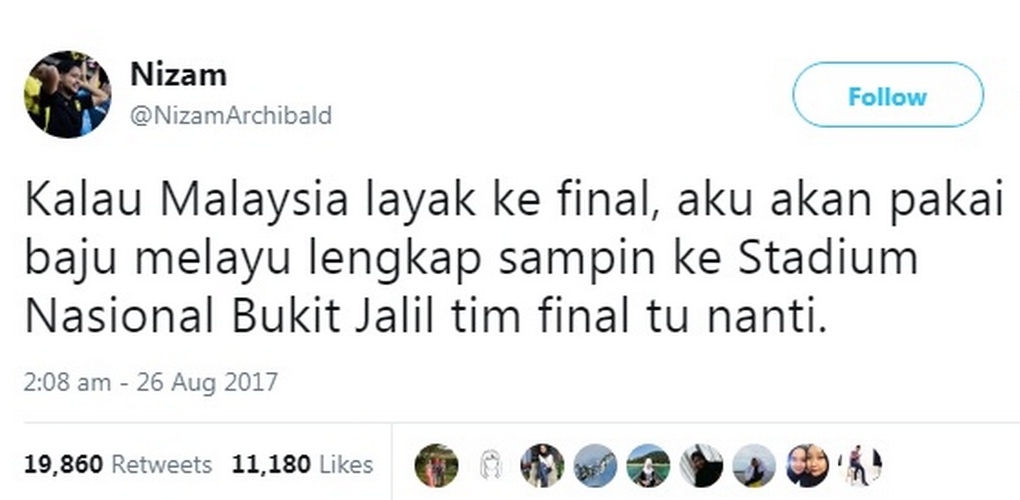Open avatar of person on boat at sea
The height and width of the screenshot is (500, 1020).
pyautogui.click(x=648, y=466)
